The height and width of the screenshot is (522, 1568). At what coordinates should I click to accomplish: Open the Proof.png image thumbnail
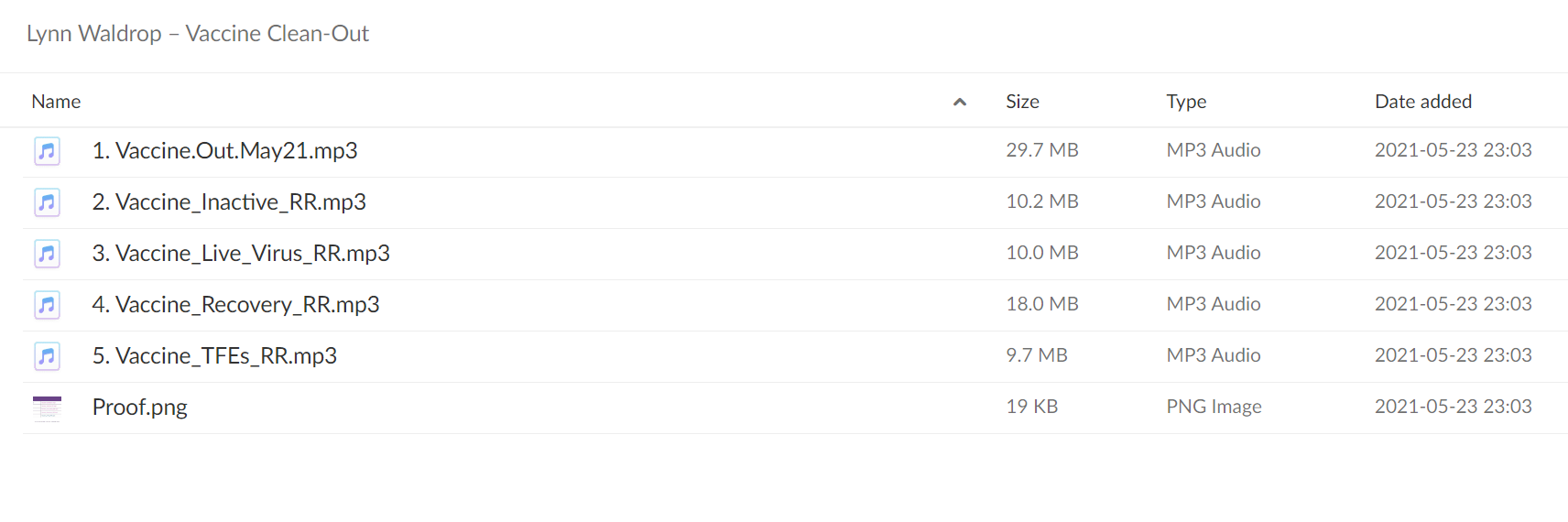47,408
